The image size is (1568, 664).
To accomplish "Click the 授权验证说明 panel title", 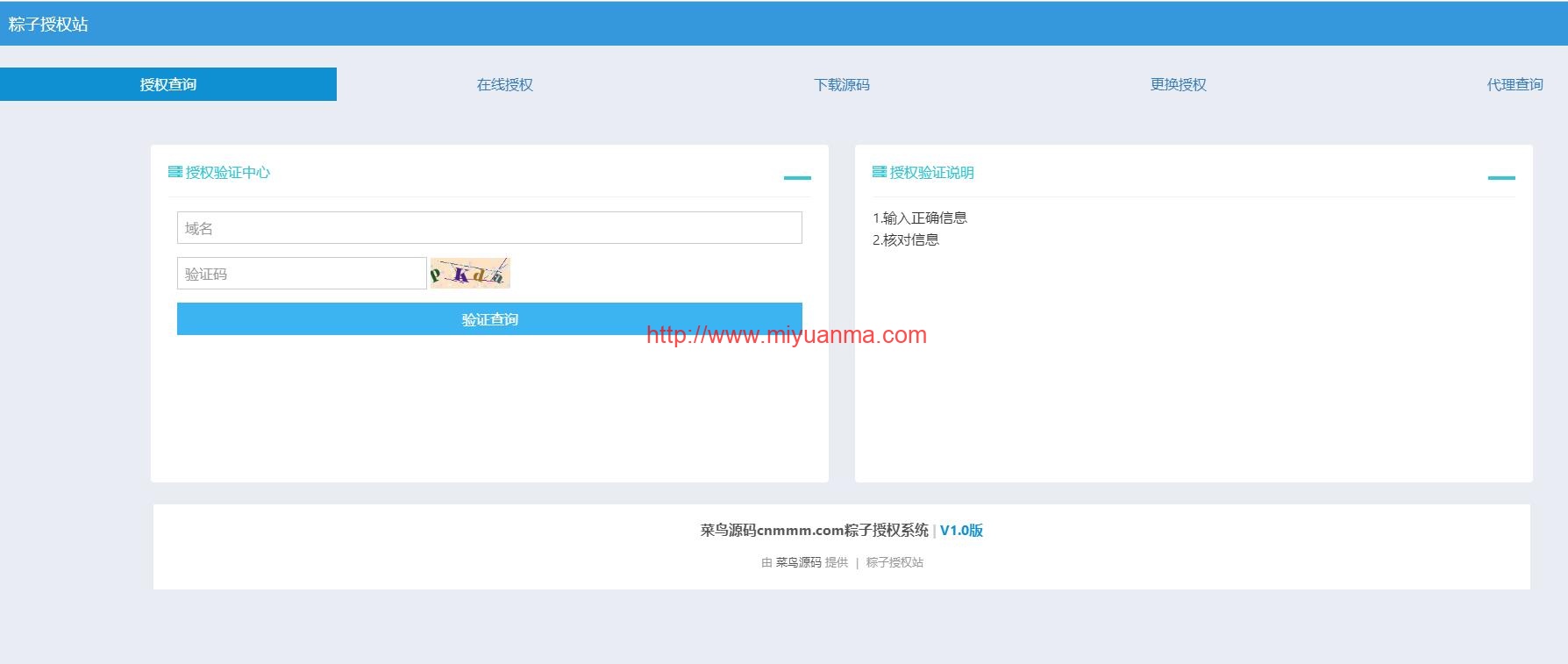I will 932,172.
